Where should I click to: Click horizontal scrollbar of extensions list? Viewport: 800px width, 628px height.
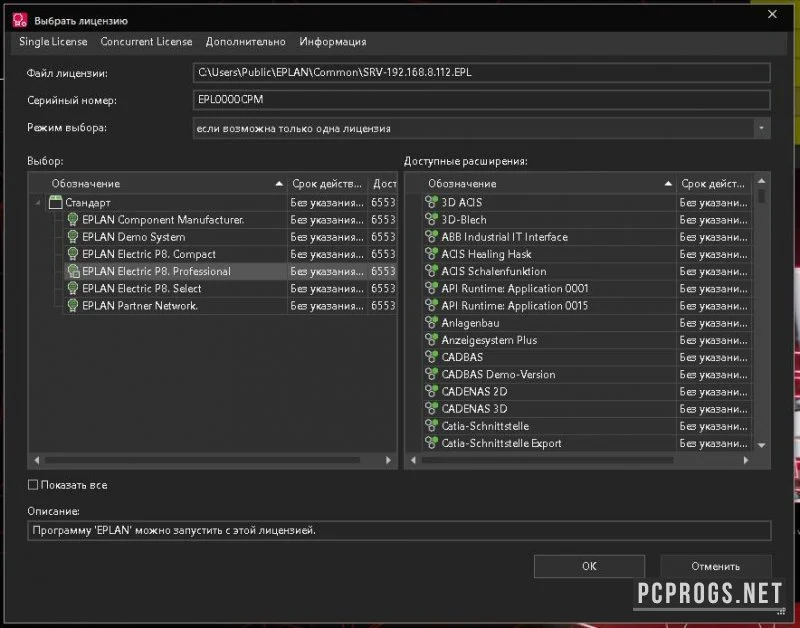pos(547,460)
